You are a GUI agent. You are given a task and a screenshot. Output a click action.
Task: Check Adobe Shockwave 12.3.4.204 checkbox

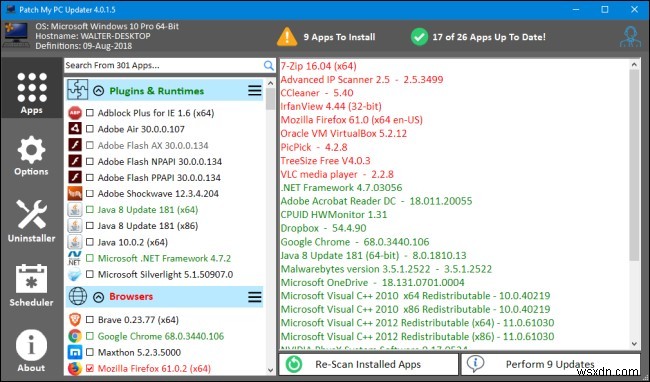(x=90, y=193)
